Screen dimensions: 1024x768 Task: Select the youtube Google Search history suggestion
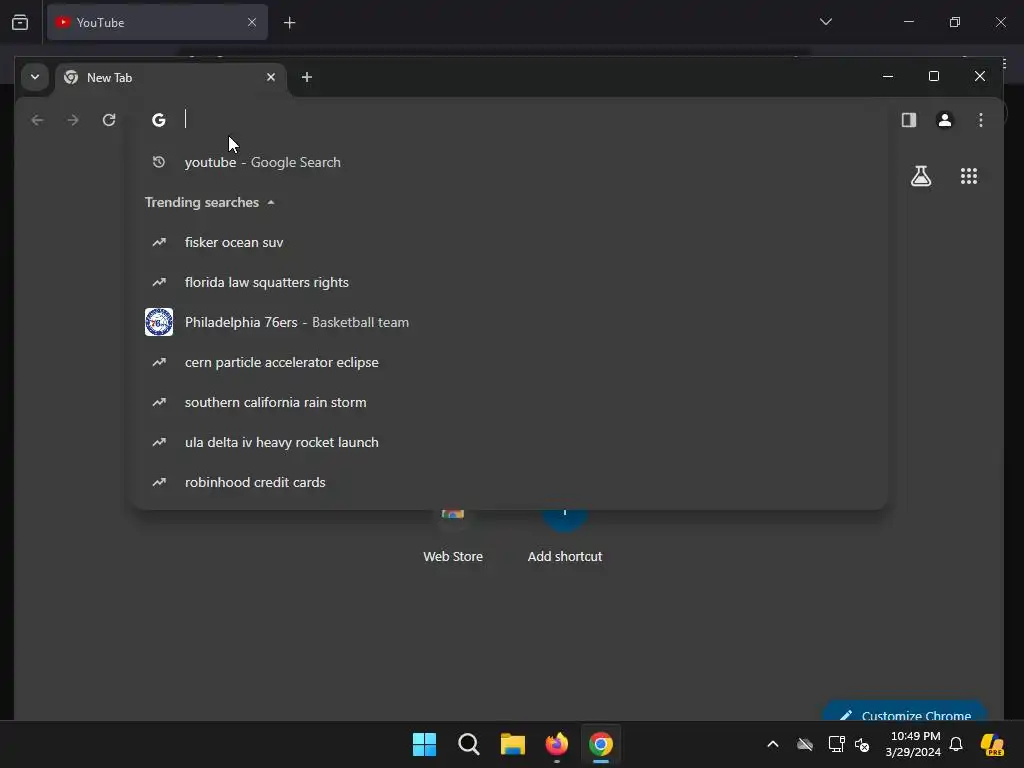pos(509,162)
